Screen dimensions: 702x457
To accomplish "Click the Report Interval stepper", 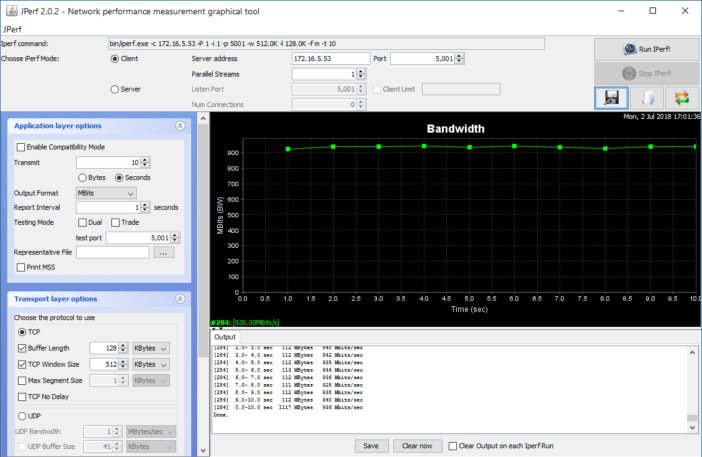I will pos(145,208).
